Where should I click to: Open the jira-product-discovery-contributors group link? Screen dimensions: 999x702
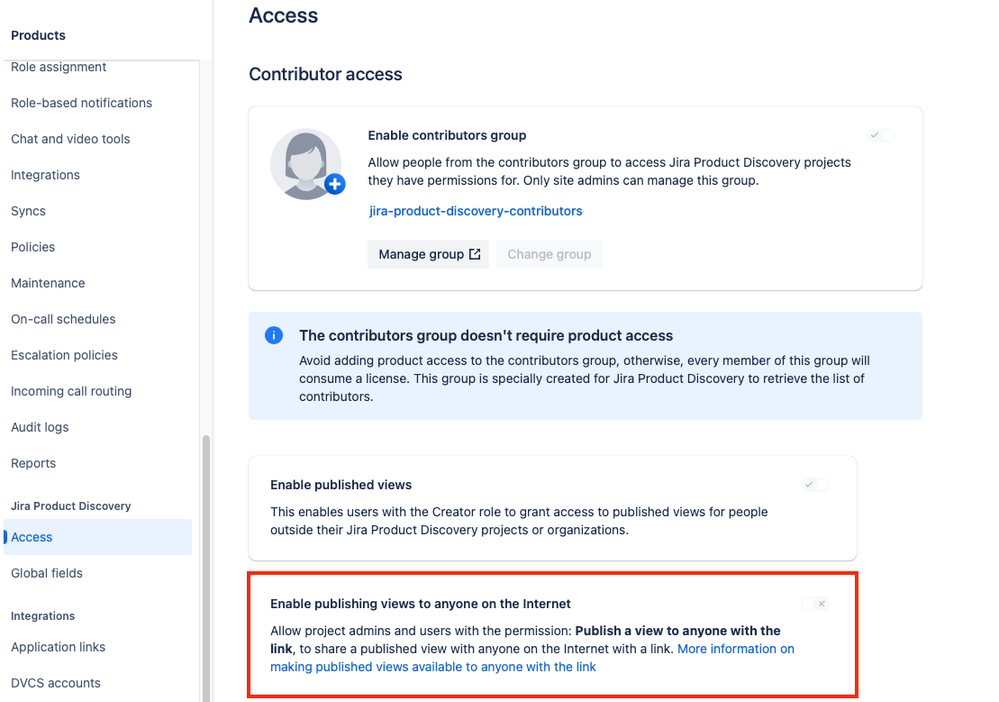tap(475, 210)
